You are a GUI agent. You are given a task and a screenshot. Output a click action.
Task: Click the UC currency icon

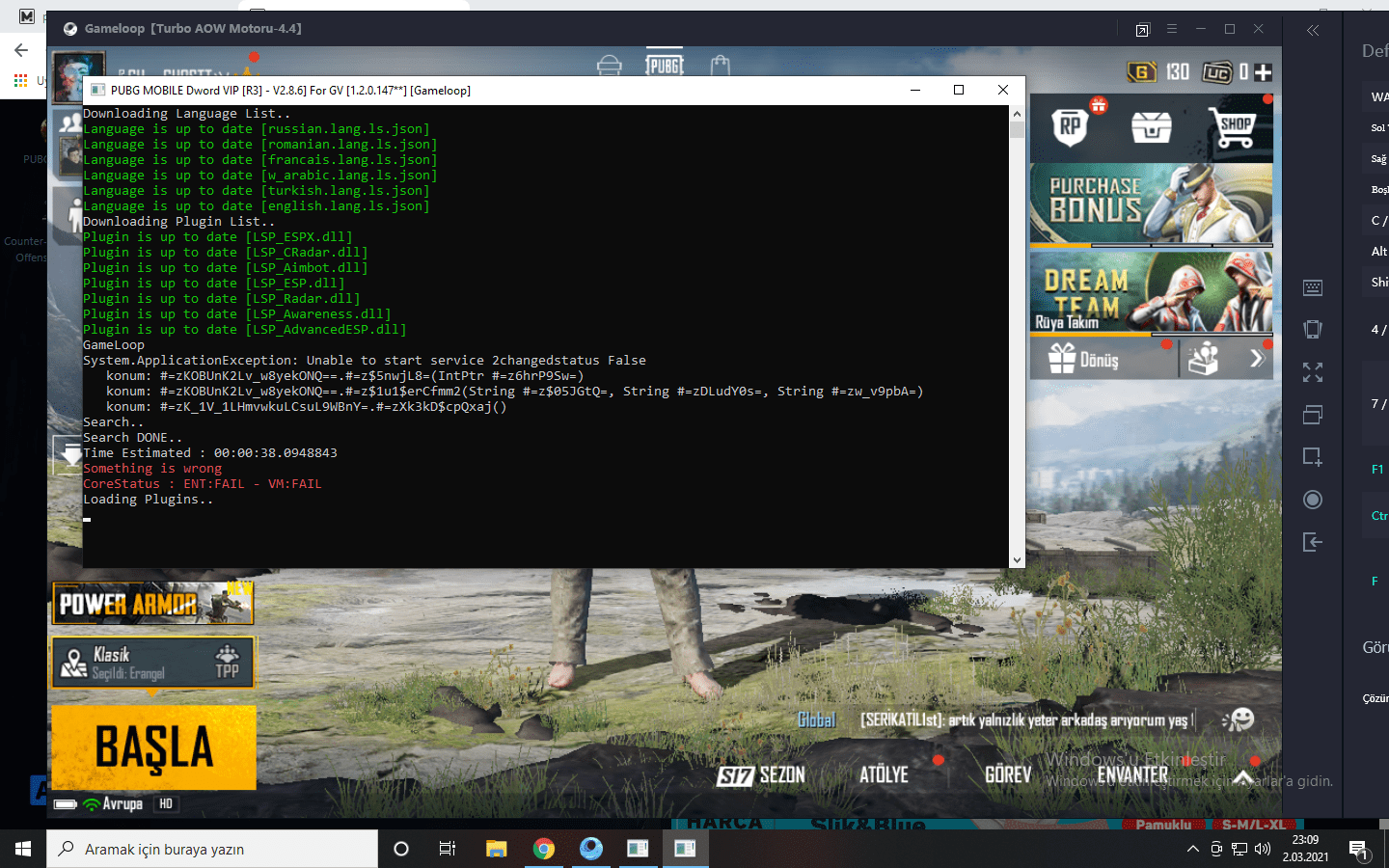point(1217,72)
